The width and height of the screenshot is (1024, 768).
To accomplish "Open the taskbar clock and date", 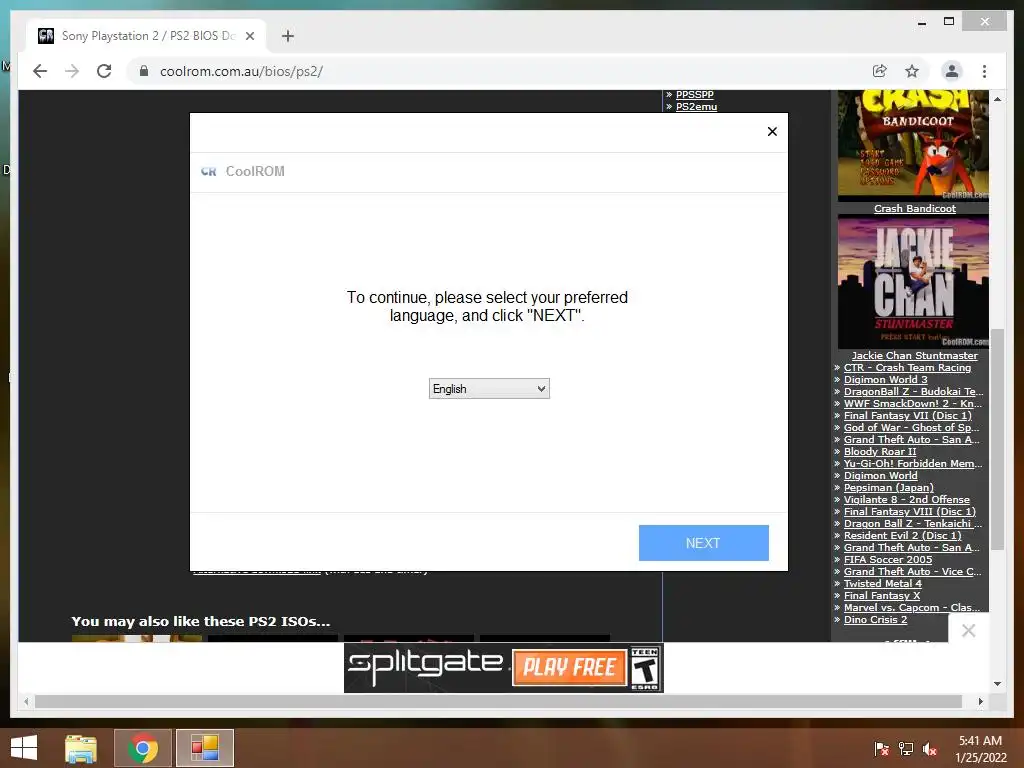I will (x=980, y=749).
